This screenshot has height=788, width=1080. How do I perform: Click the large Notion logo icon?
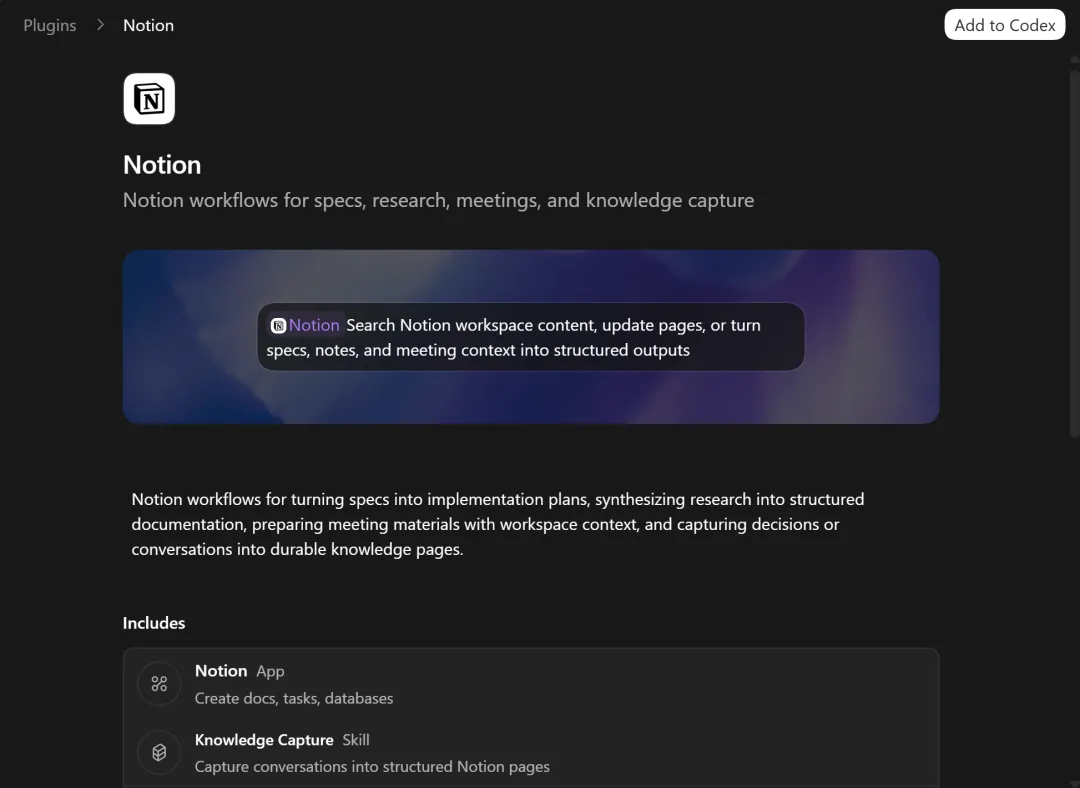[149, 98]
